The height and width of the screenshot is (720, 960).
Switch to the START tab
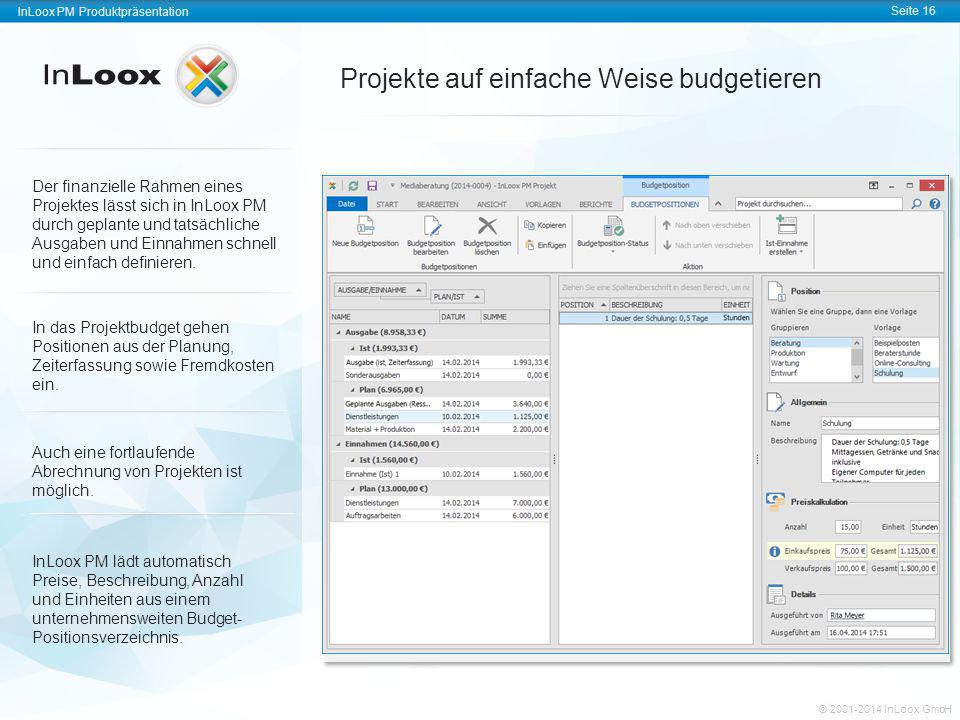[x=387, y=204]
